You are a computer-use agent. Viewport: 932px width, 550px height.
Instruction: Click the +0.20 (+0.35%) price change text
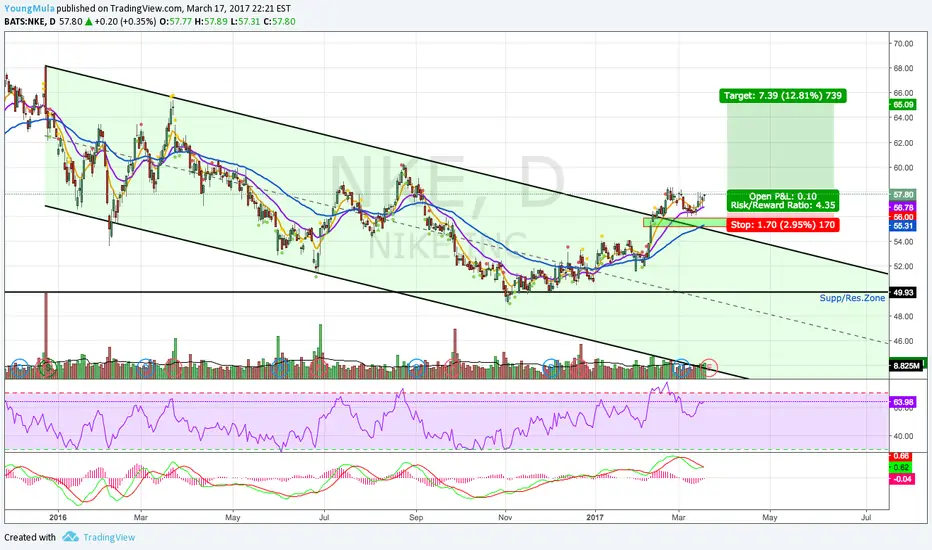125,21
